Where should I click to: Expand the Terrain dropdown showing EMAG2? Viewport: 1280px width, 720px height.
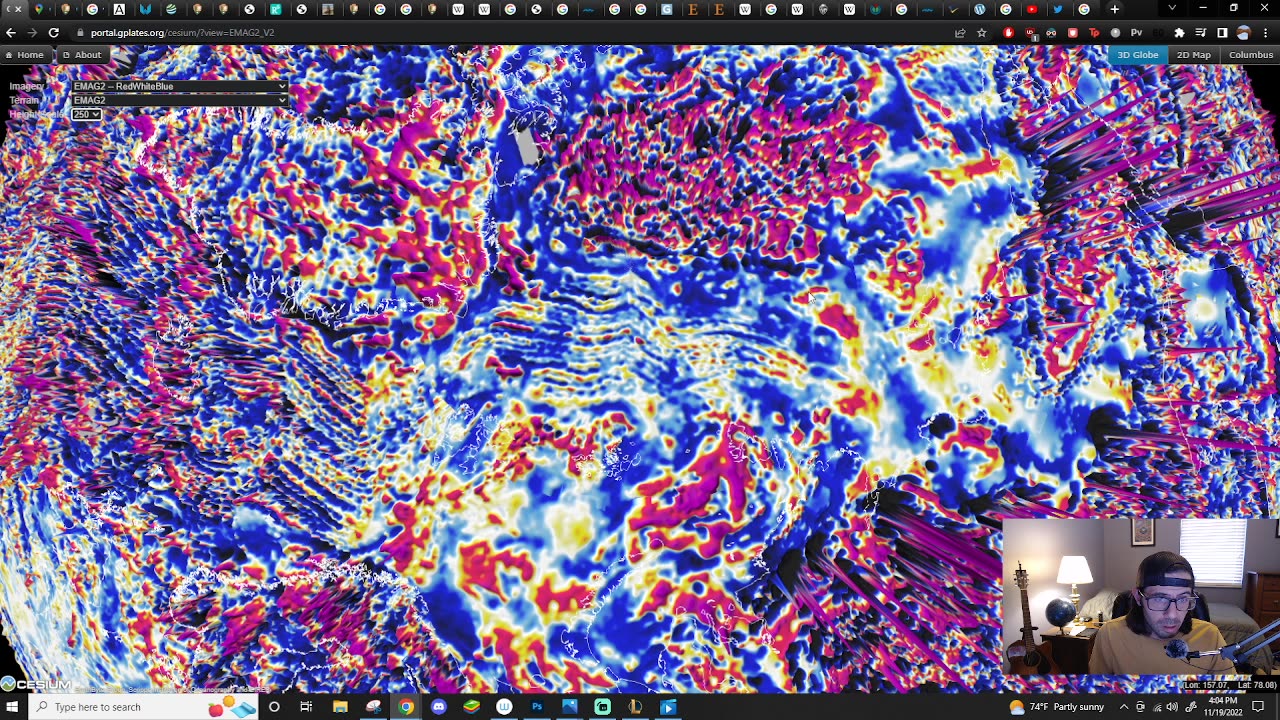pyautogui.click(x=180, y=100)
